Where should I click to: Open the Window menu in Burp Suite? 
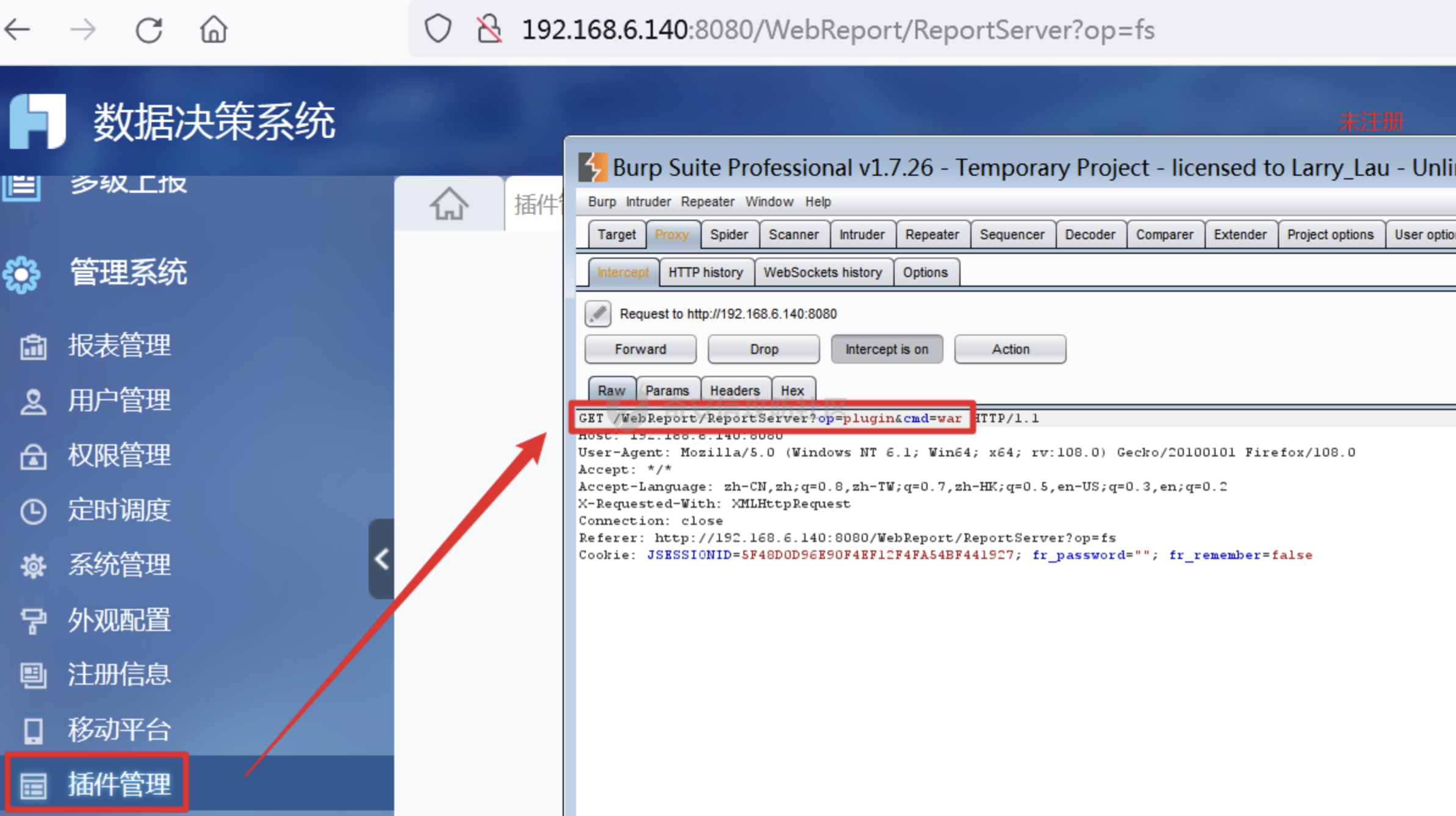click(x=769, y=202)
